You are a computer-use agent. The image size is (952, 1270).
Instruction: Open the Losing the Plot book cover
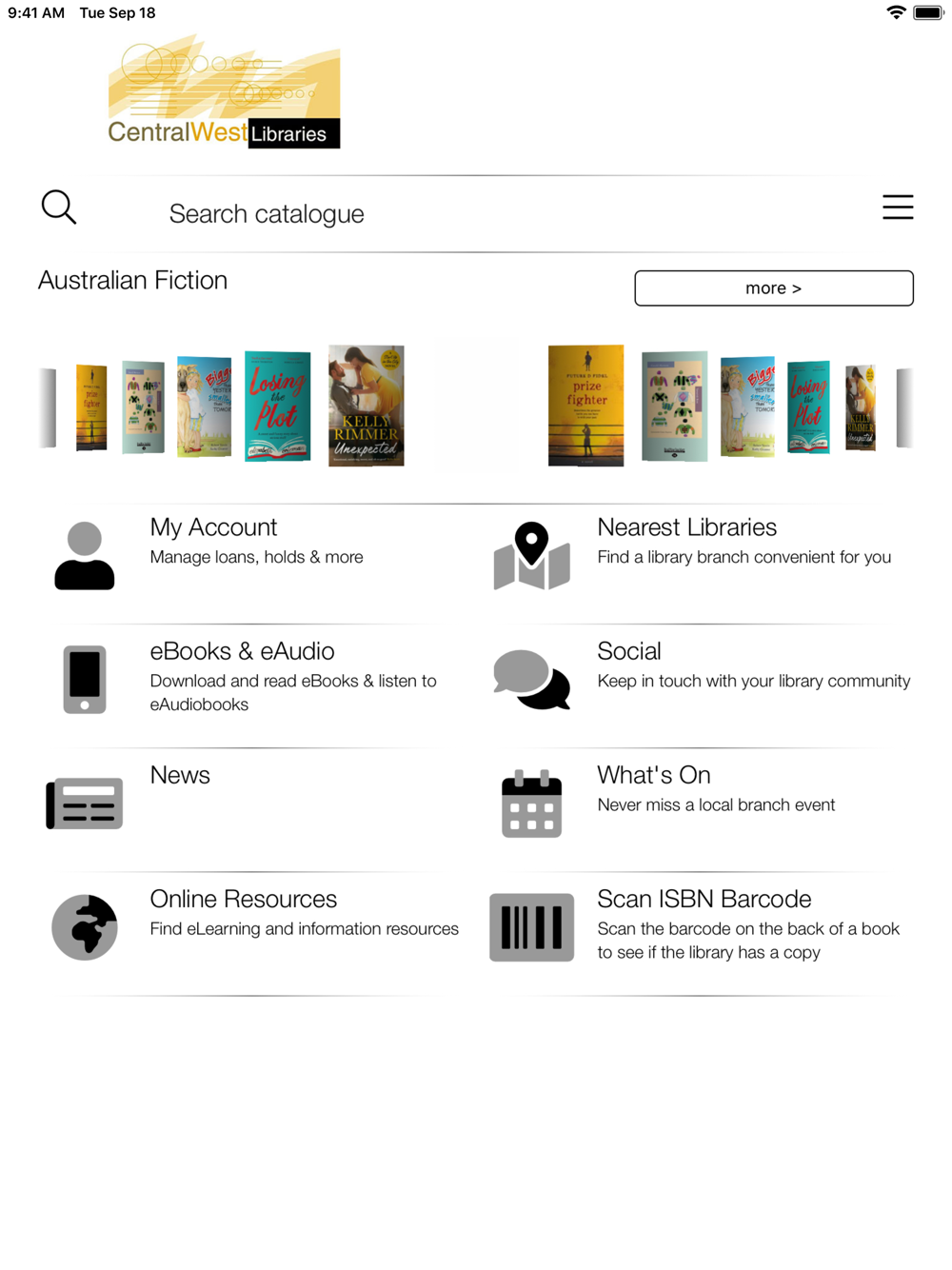pos(278,406)
